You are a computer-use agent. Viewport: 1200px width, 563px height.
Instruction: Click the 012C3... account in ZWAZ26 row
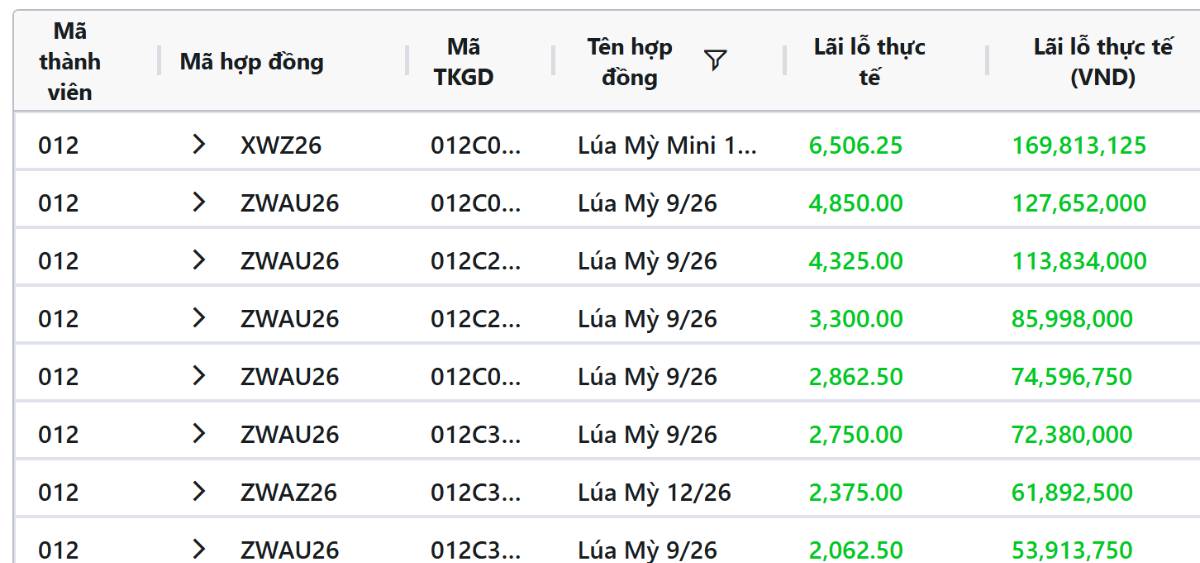pyautogui.click(x=474, y=493)
